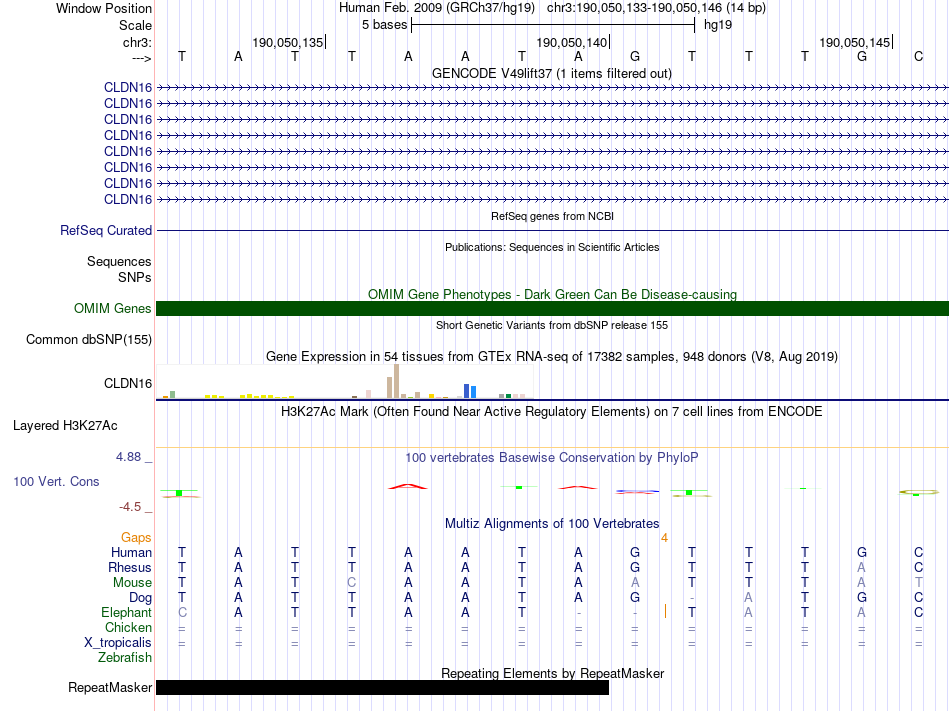Select the Elephant alignment row label
This screenshot has height=711, width=950.
pyautogui.click(x=126, y=612)
